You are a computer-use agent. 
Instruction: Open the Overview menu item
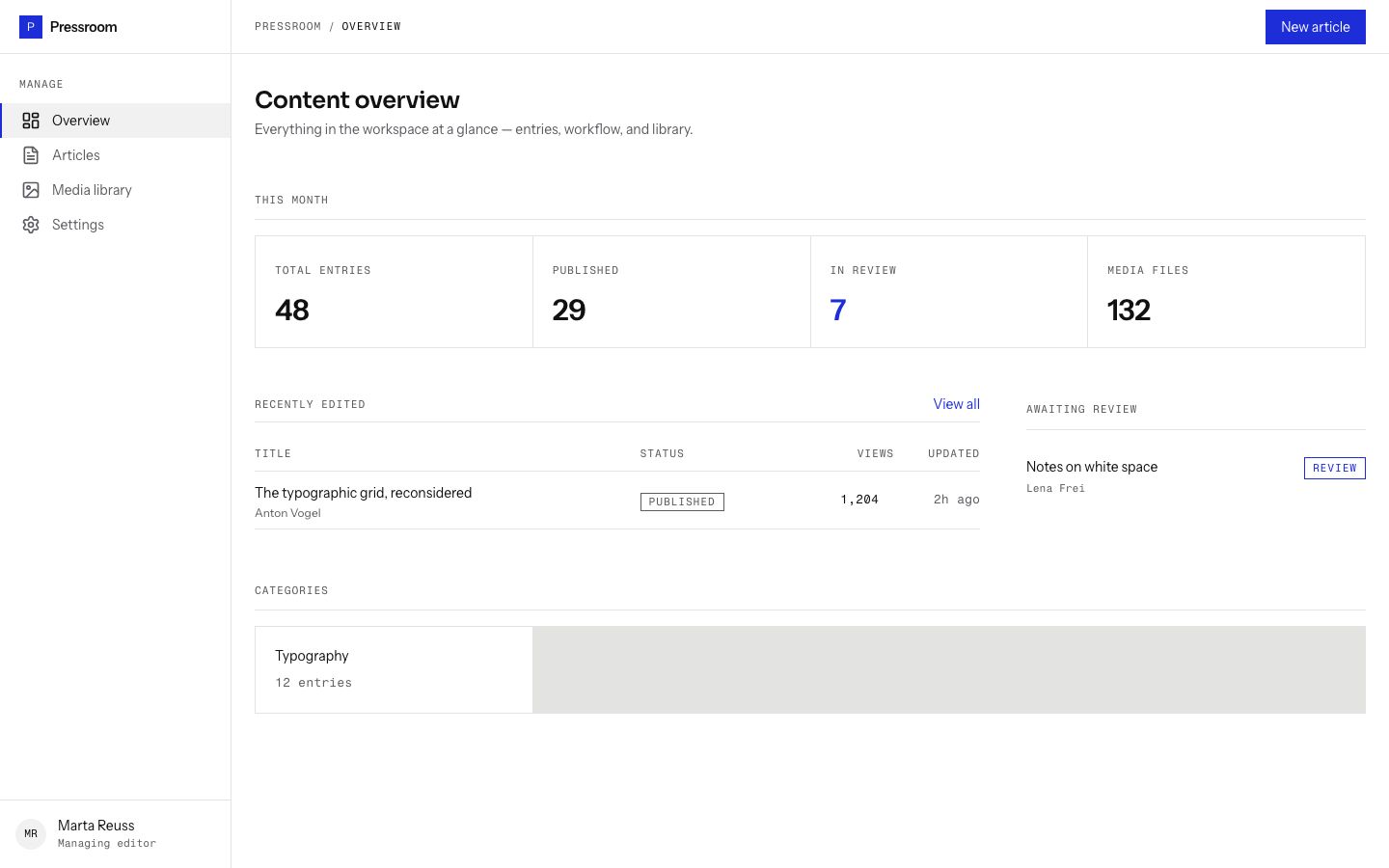click(116, 121)
